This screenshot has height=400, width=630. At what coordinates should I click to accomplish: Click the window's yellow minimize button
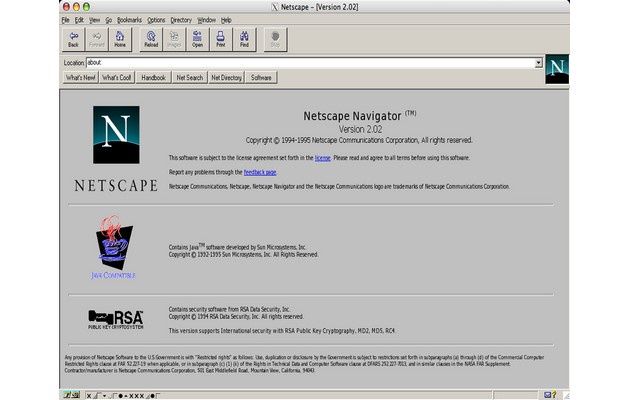click(76, 7)
